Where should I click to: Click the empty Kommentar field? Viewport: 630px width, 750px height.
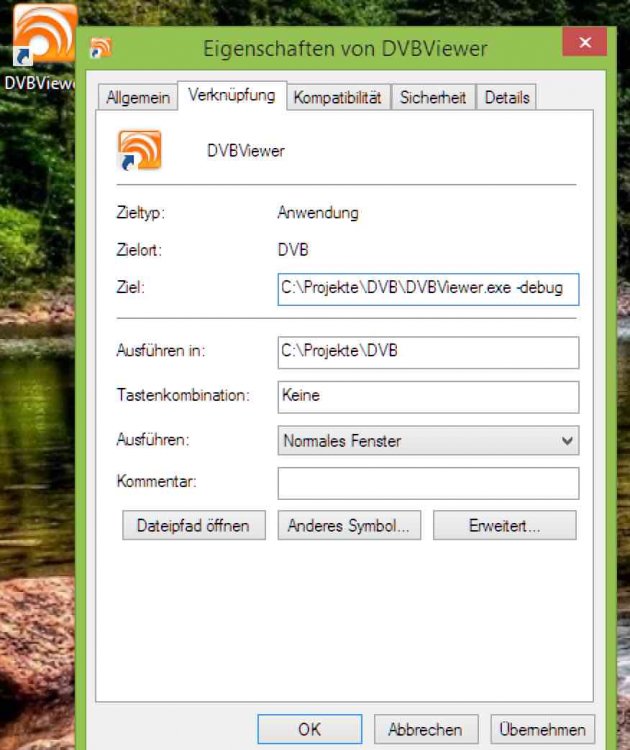[428, 483]
